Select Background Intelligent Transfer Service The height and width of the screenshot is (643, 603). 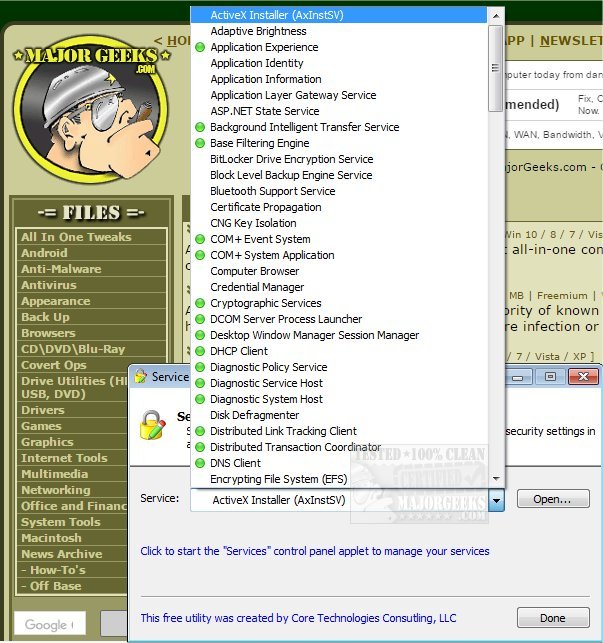[339, 127]
